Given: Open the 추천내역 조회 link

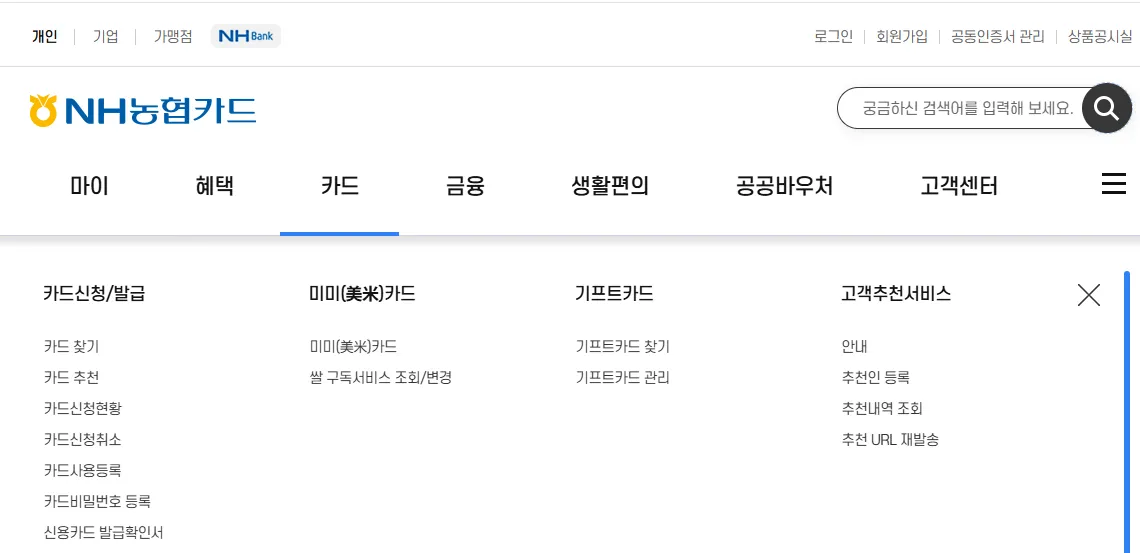Looking at the screenshot, I should click(x=882, y=408).
